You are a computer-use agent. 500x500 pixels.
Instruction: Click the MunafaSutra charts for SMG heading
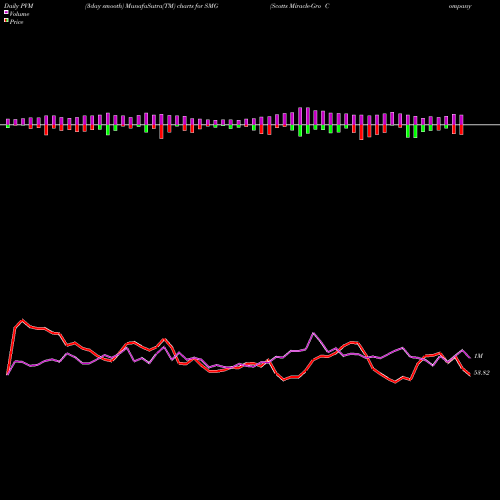tap(152, 6)
